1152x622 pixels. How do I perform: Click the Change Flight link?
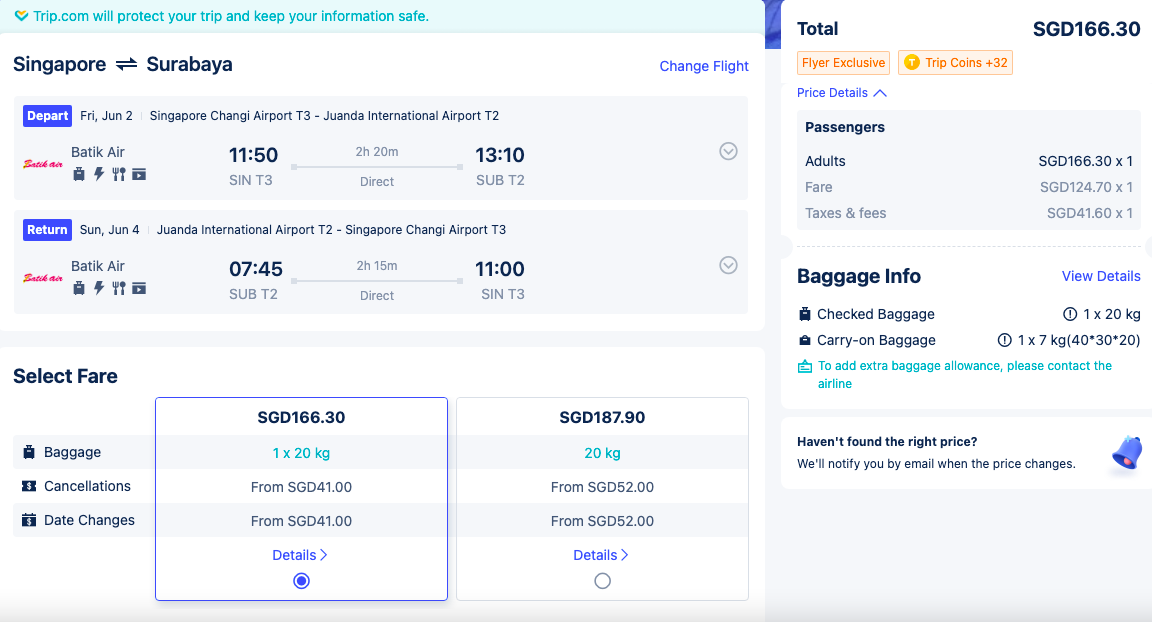click(x=704, y=66)
